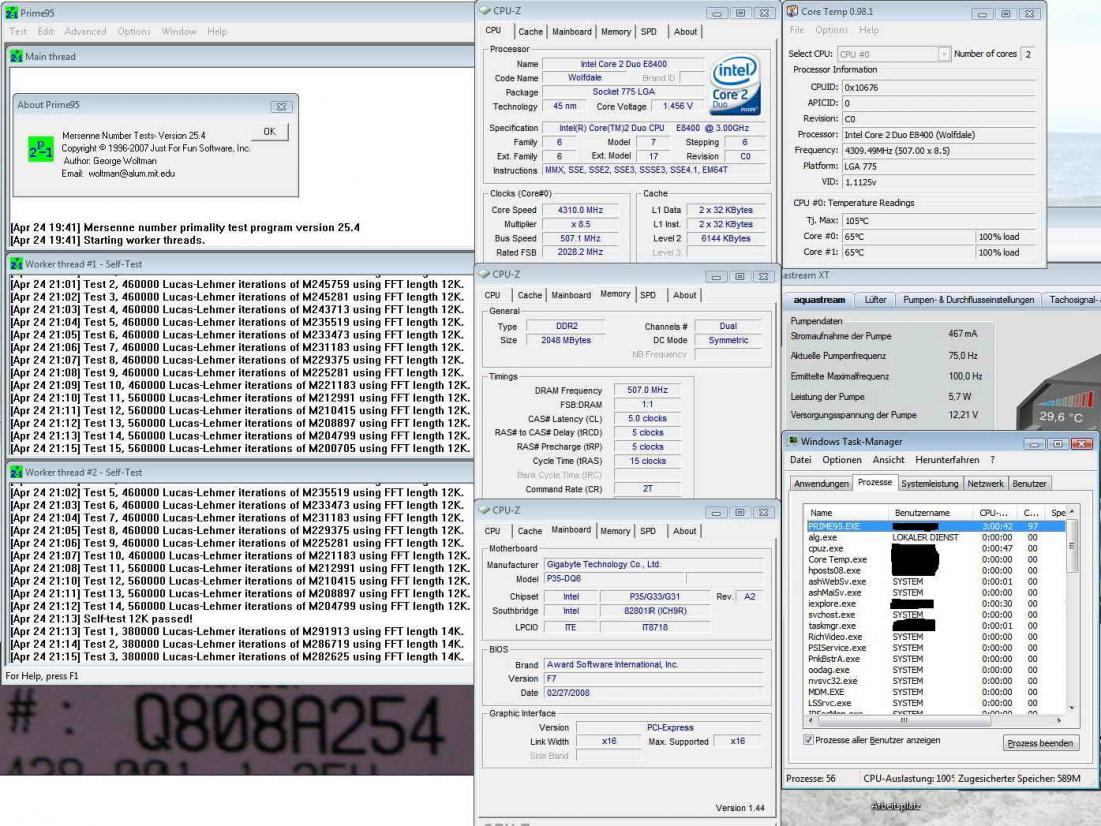
Task: Open the Help menu in Prime95
Action: 217,32
